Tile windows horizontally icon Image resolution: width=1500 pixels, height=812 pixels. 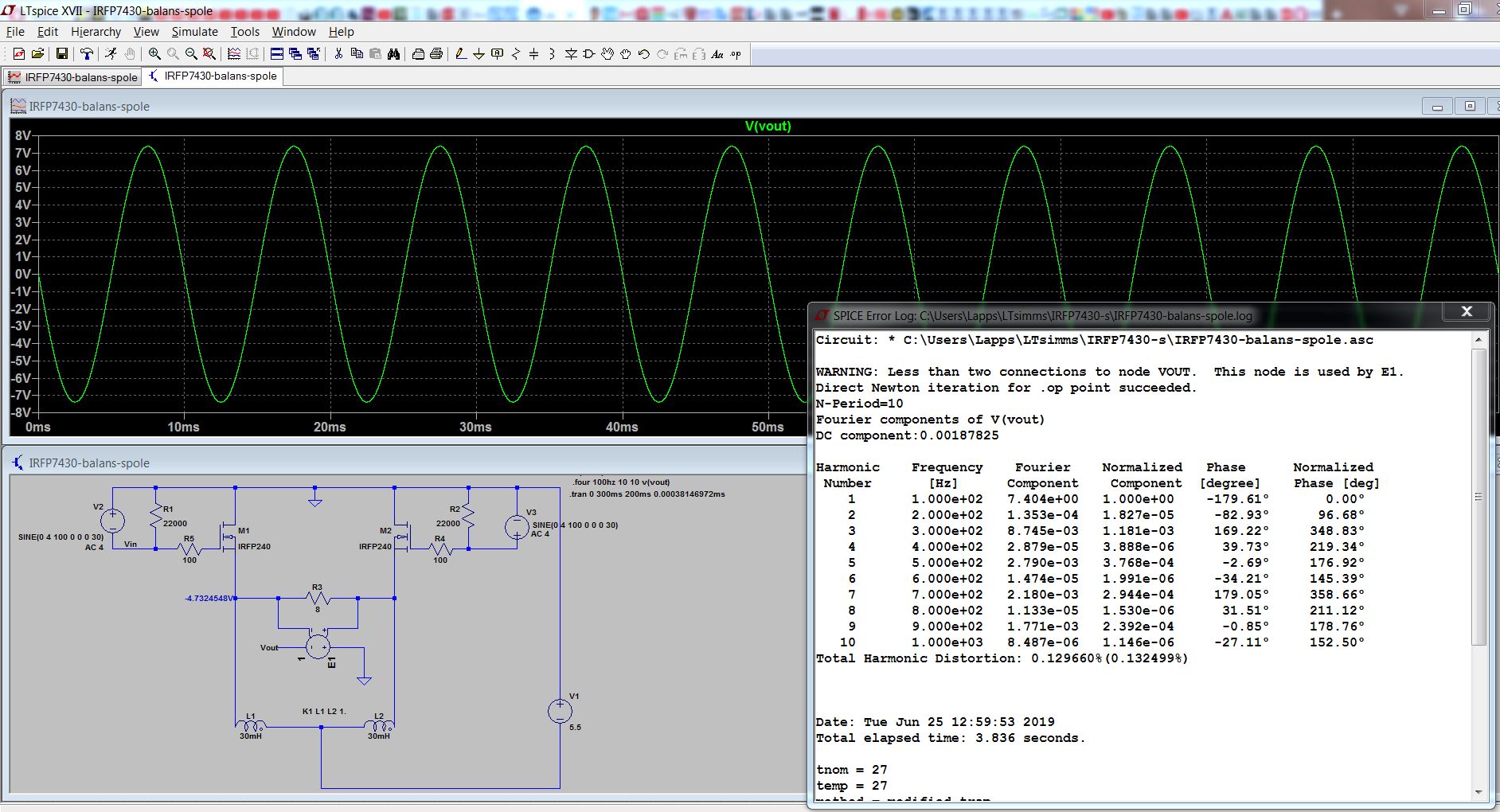pyautogui.click(x=277, y=53)
